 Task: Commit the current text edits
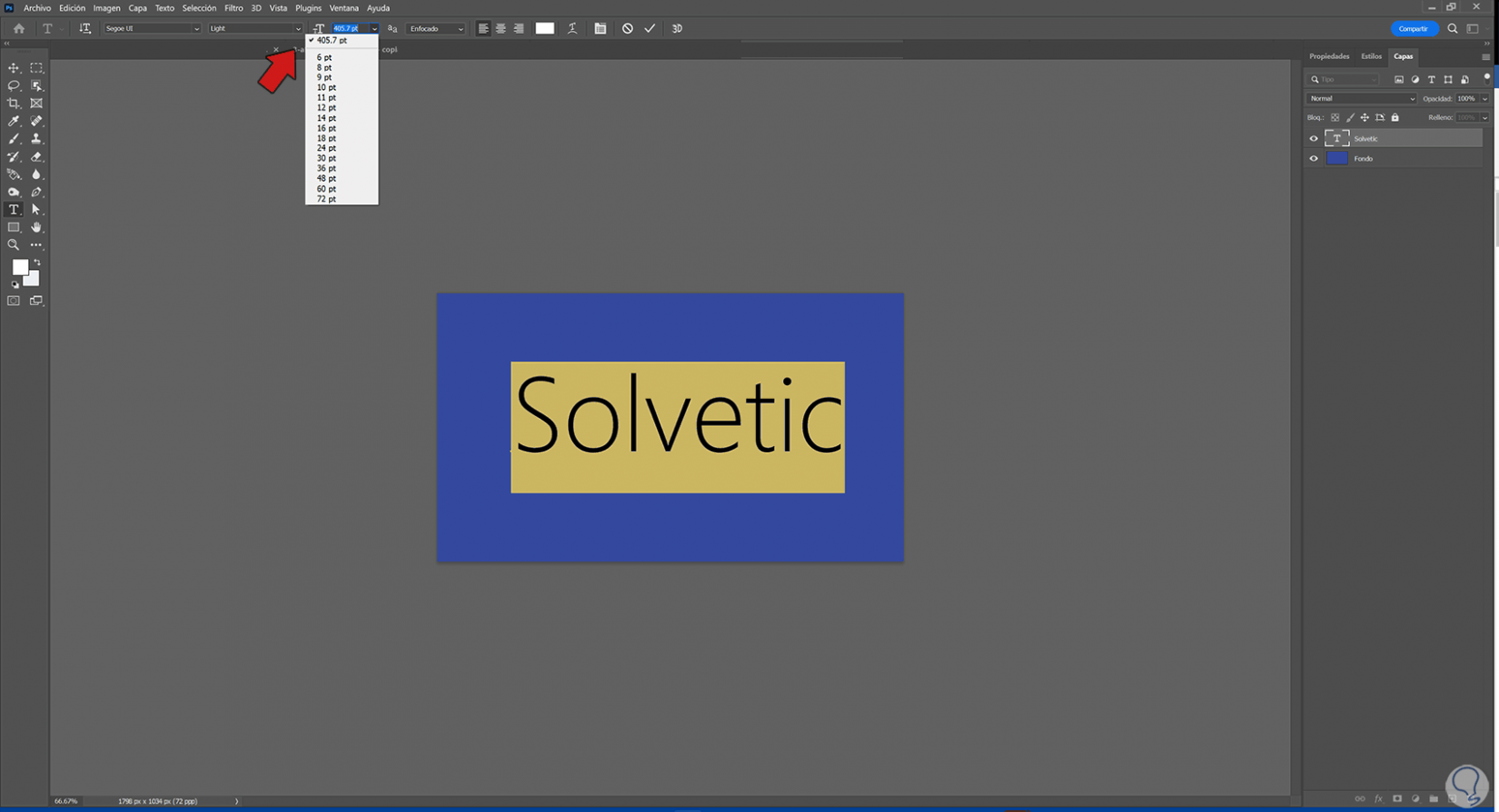(650, 28)
